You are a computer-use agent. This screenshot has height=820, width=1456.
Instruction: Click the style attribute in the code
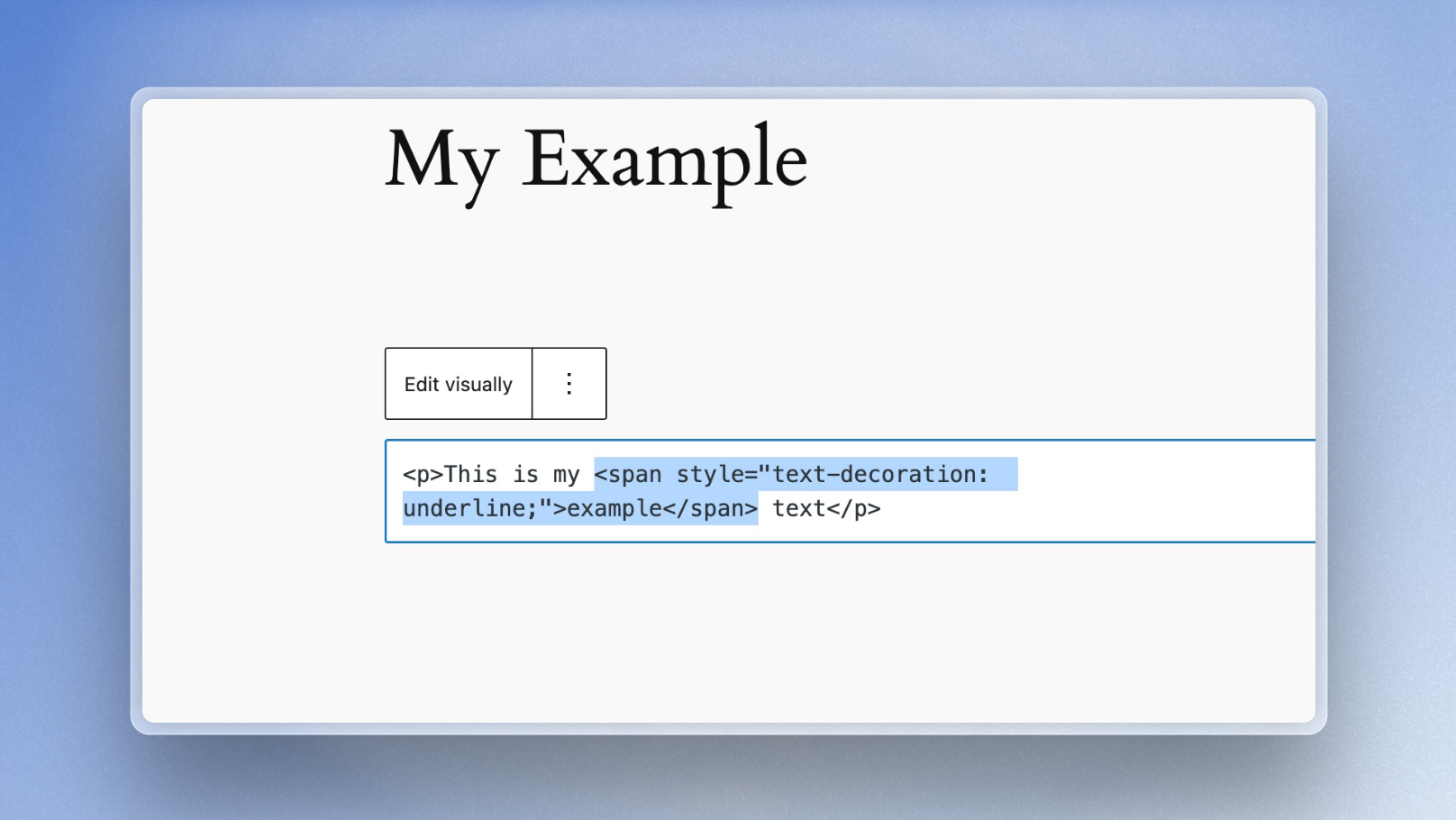[x=711, y=475]
